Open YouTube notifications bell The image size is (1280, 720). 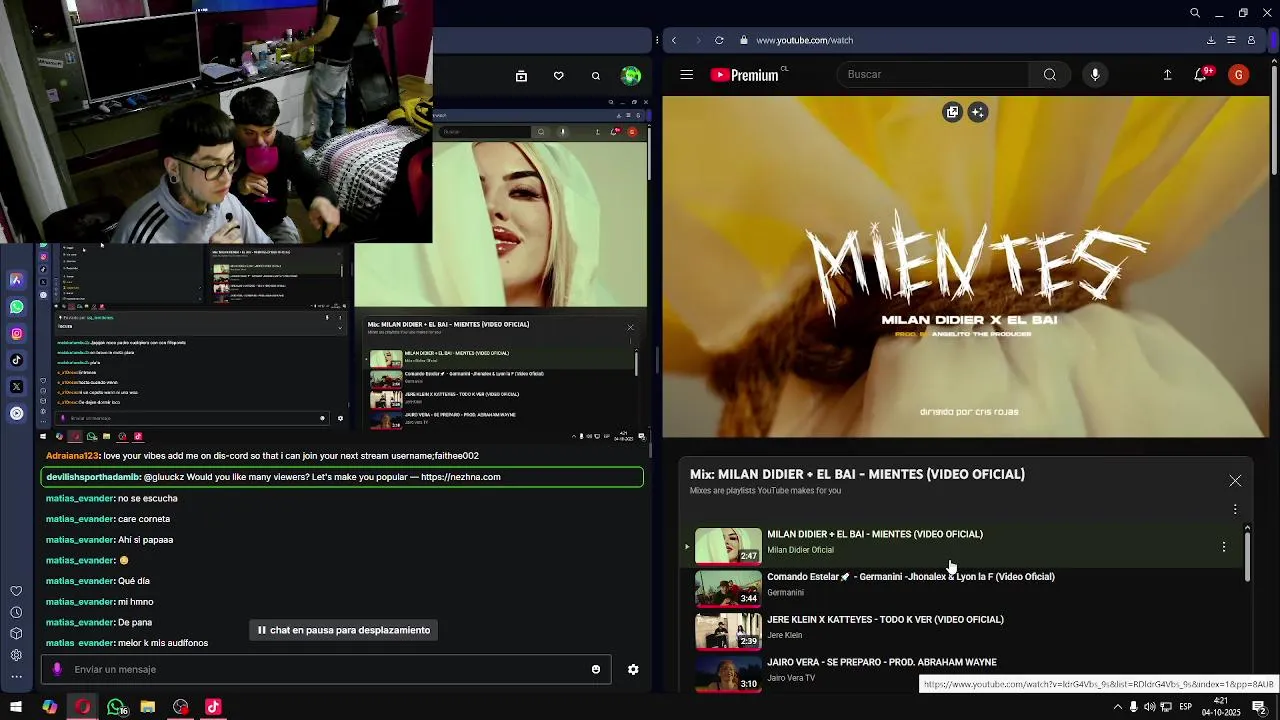point(1201,75)
